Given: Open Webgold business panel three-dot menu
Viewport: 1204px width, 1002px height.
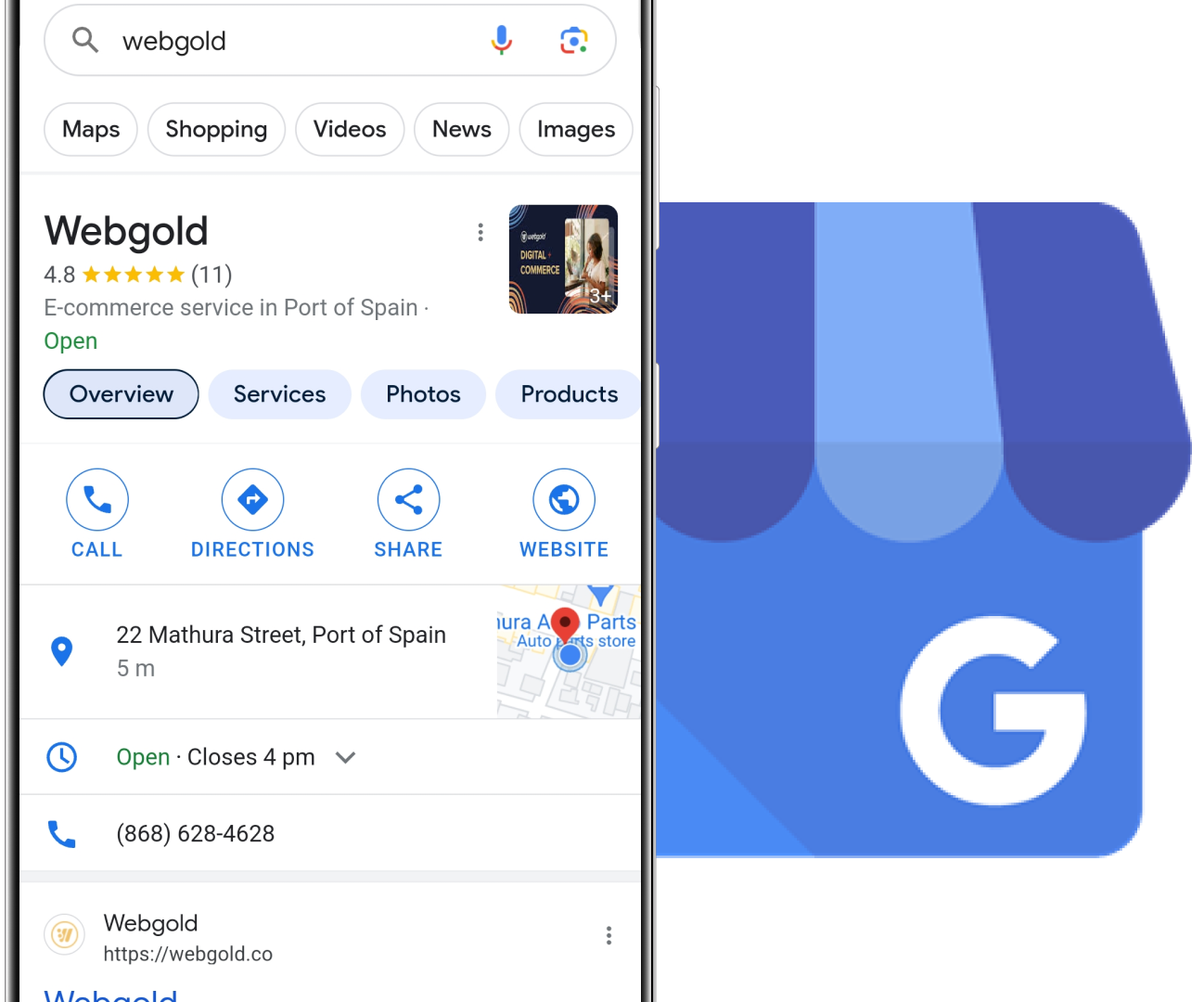Looking at the screenshot, I should coord(480,232).
